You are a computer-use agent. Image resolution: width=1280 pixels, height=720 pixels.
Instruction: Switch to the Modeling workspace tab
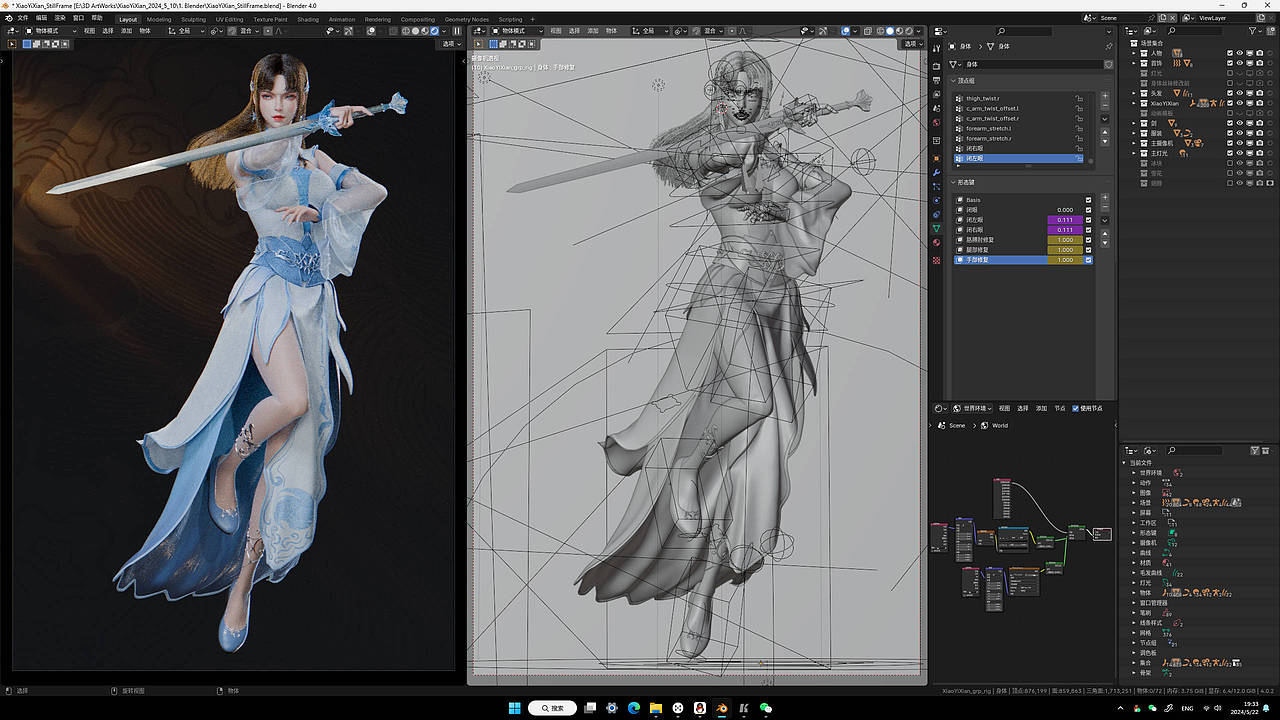(x=159, y=19)
